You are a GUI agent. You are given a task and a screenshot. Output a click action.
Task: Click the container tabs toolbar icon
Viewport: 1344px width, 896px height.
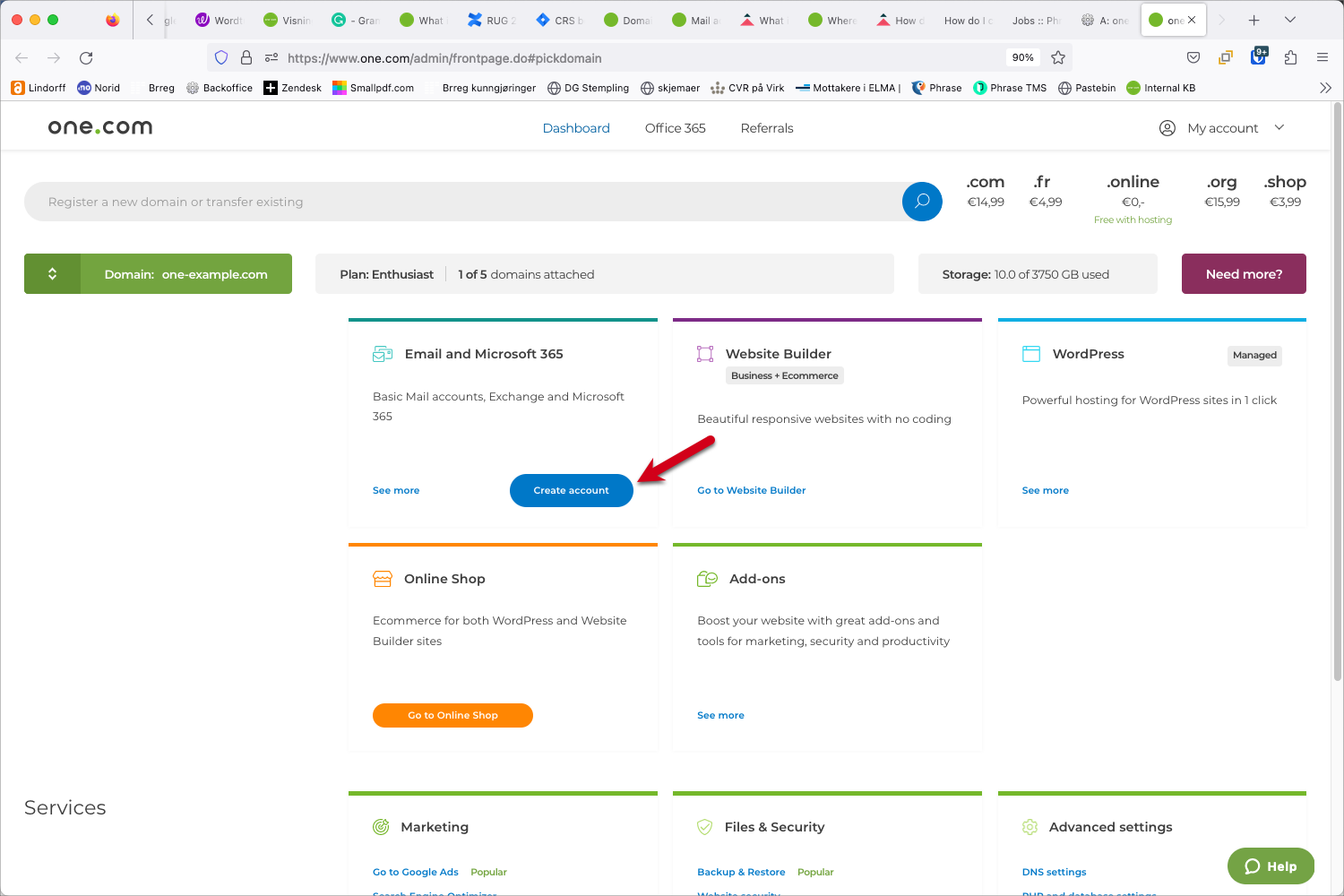tap(1226, 57)
